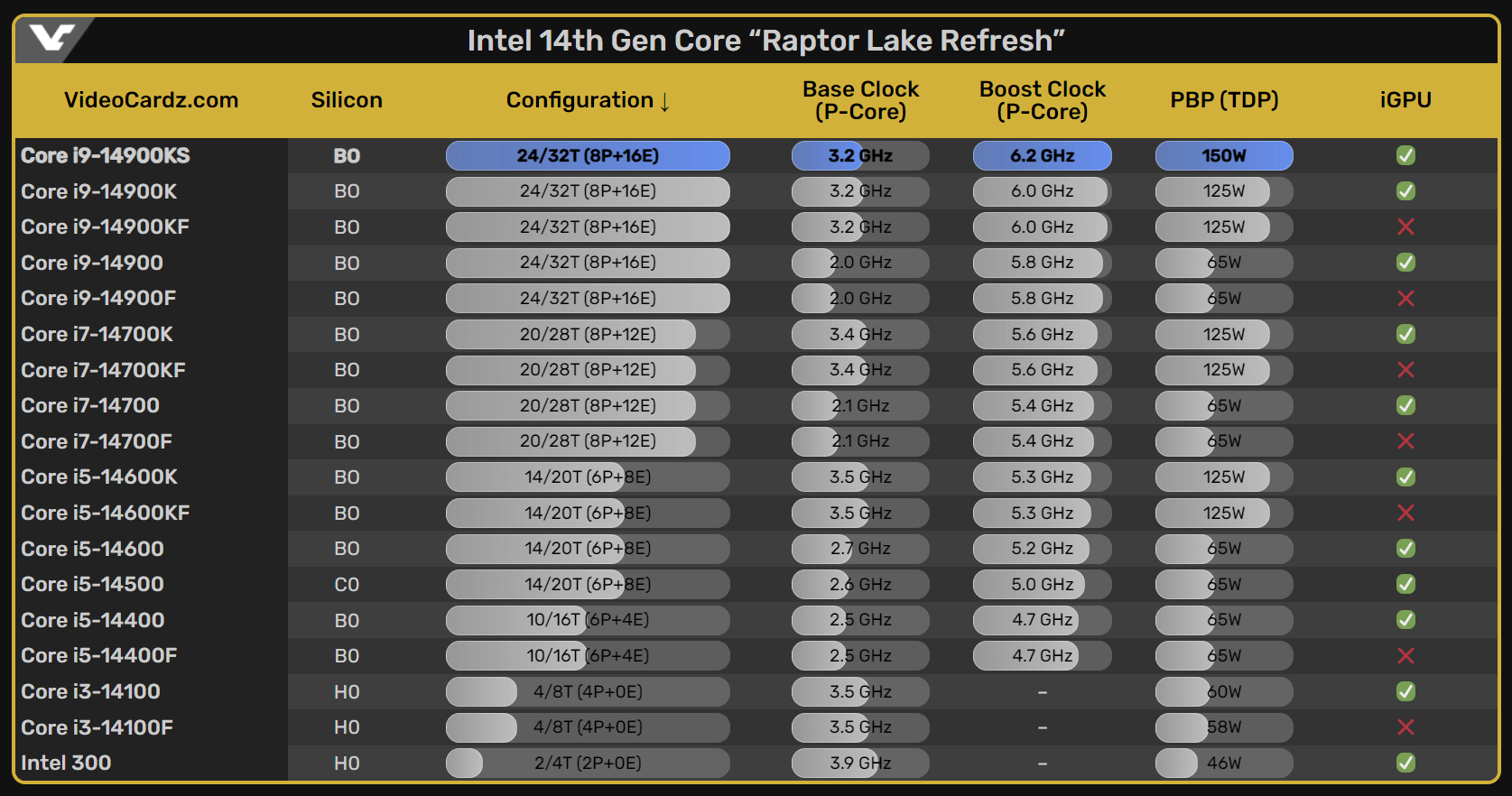Click the iGPU checkmark for Core i9-14900
The image size is (1512, 796).
click(x=1405, y=263)
